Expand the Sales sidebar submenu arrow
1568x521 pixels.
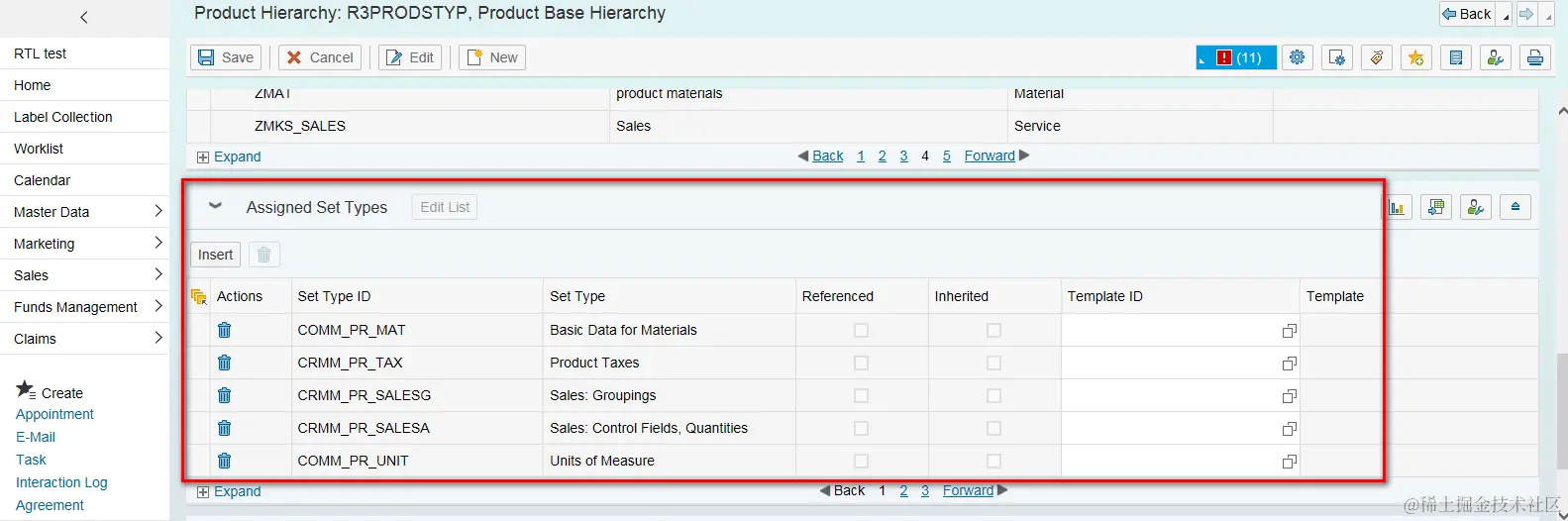click(x=158, y=274)
